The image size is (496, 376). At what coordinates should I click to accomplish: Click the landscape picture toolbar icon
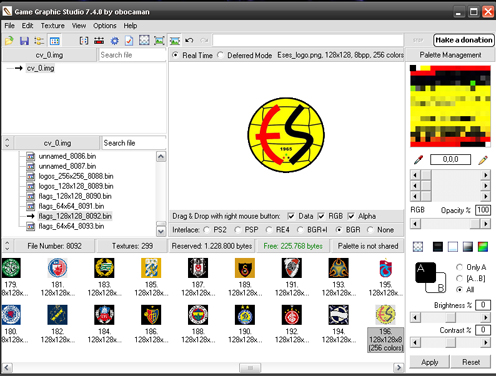[x=175, y=41]
